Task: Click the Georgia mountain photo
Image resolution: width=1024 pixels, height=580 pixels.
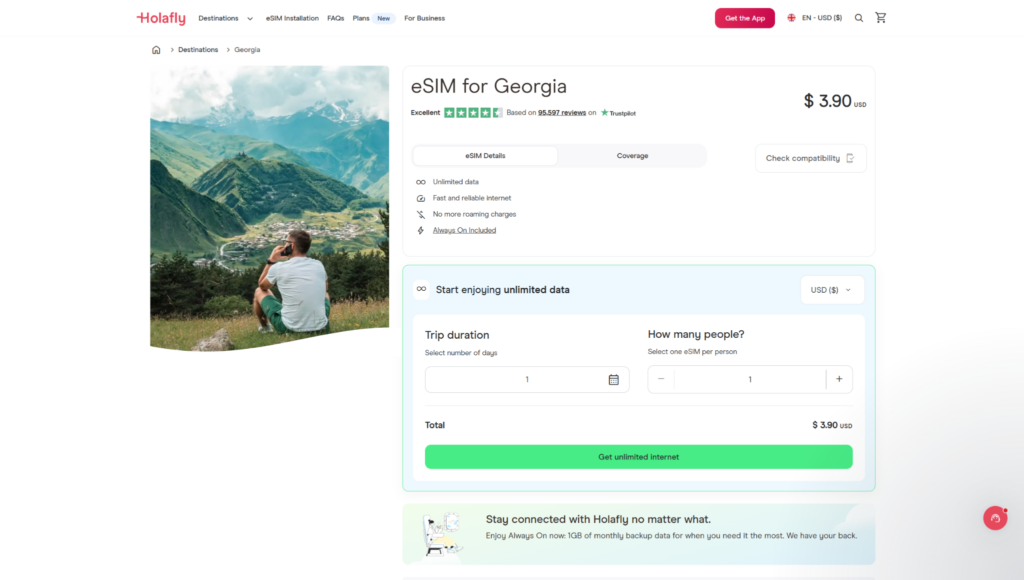Action: [270, 208]
